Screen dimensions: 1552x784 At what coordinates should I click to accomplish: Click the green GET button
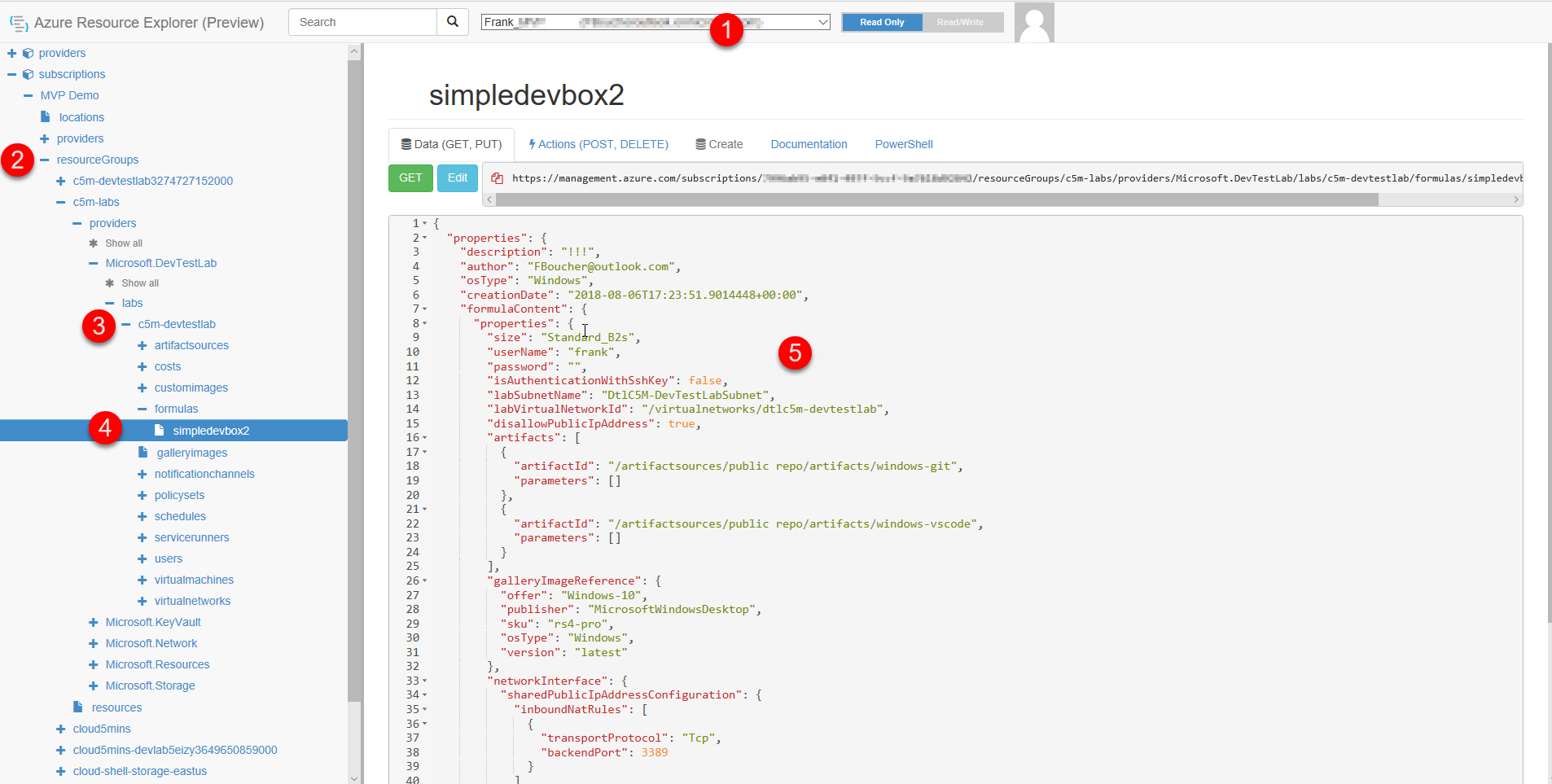coord(410,177)
